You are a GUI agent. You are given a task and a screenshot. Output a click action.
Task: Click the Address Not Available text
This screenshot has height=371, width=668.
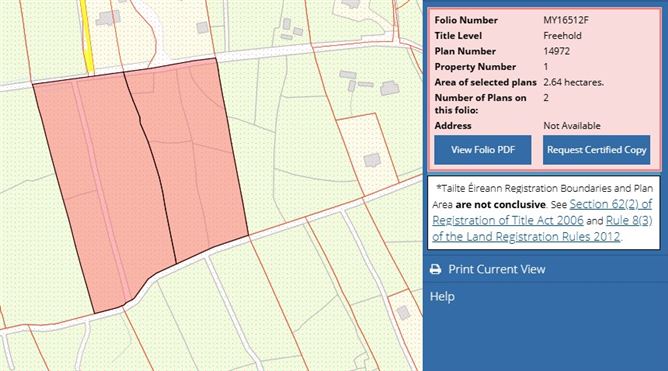[x=572, y=126]
